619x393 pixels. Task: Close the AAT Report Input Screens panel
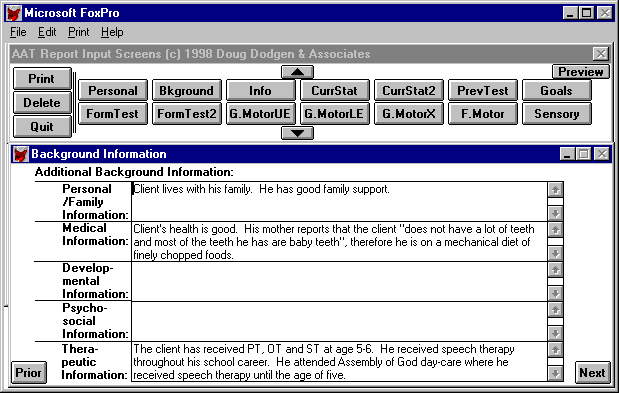click(601, 54)
